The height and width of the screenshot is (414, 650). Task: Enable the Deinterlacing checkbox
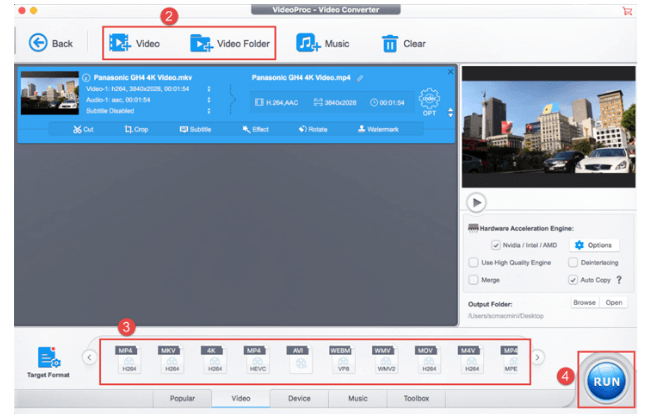573,262
